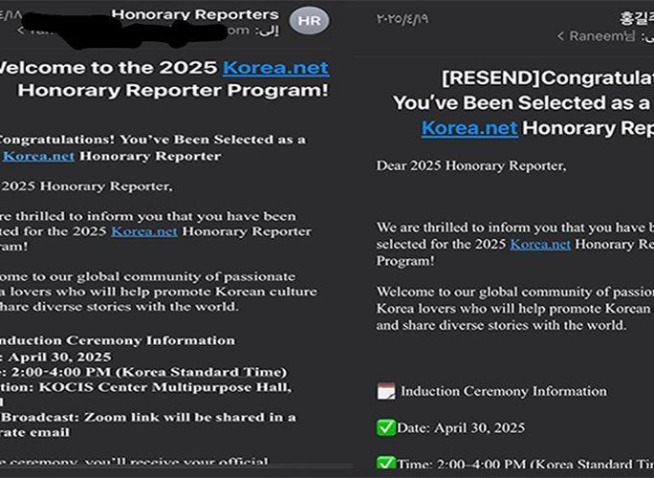Click "Date: April 30, 2025" in right email
Screen dimensions: 654x478
(x=461, y=428)
